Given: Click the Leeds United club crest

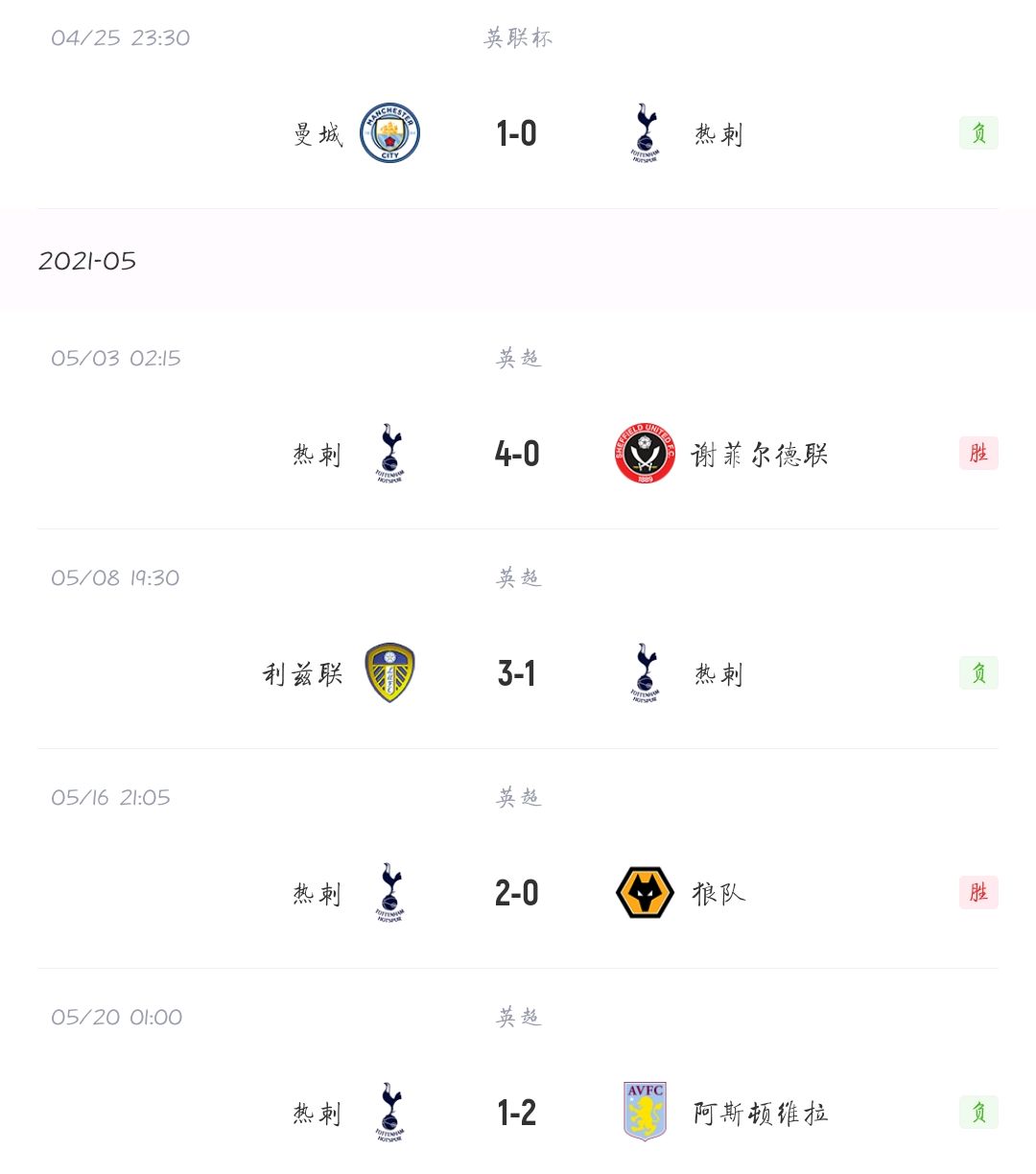Looking at the screenshot, I should click(389, 673).
